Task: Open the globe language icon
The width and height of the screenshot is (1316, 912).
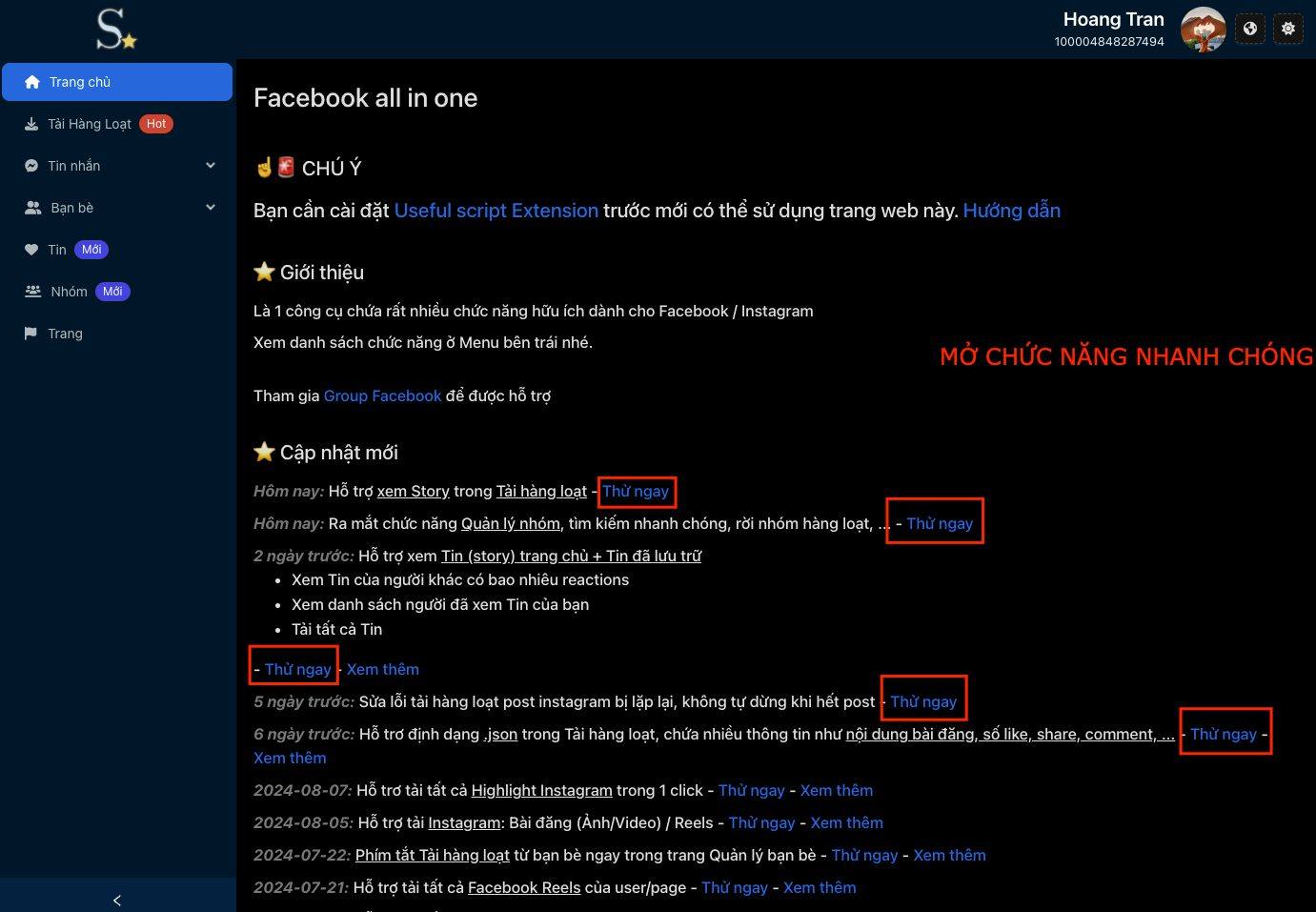Action: (x=1250, y=29)
